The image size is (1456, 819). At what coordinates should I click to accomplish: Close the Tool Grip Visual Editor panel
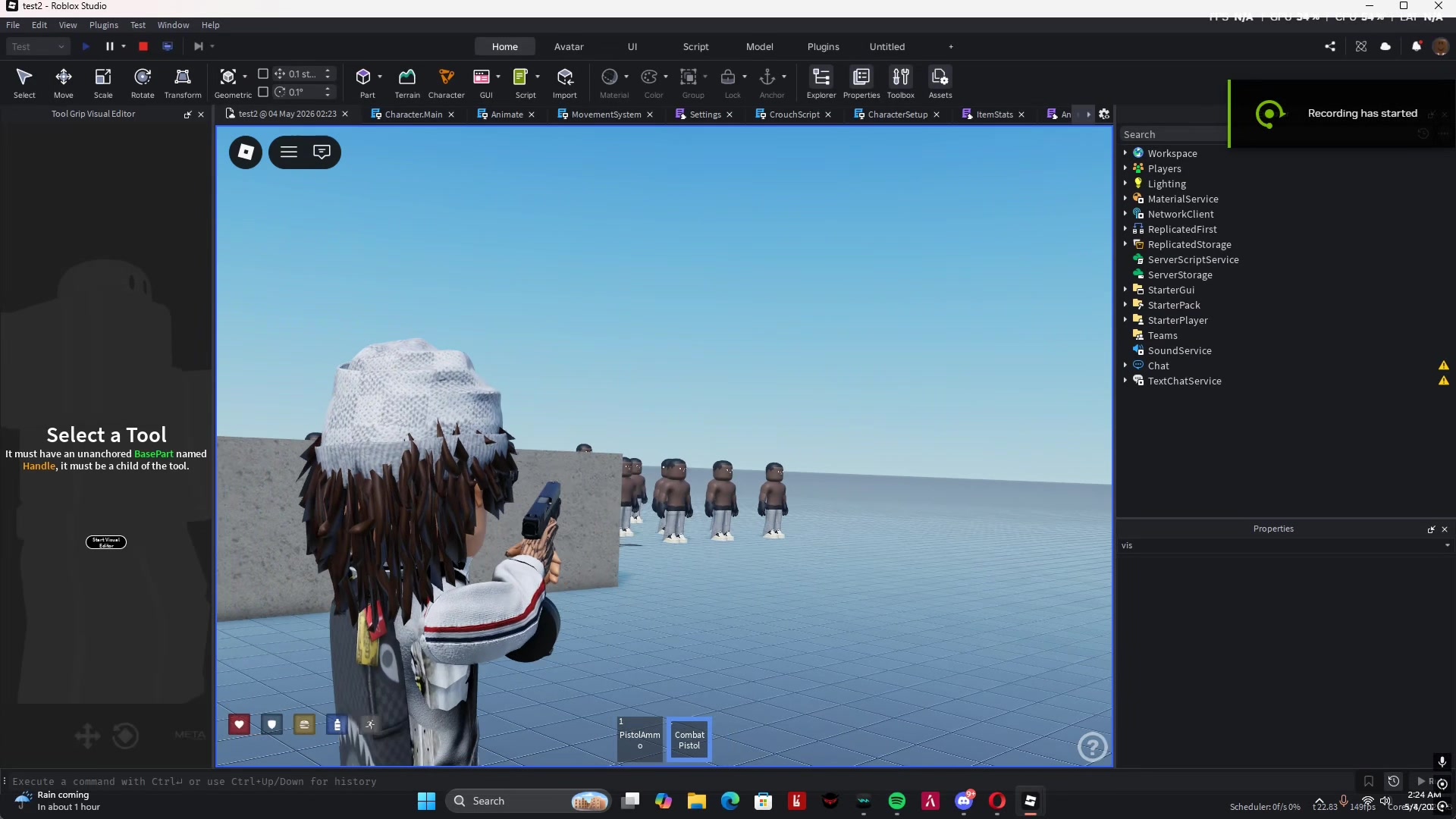201,115
